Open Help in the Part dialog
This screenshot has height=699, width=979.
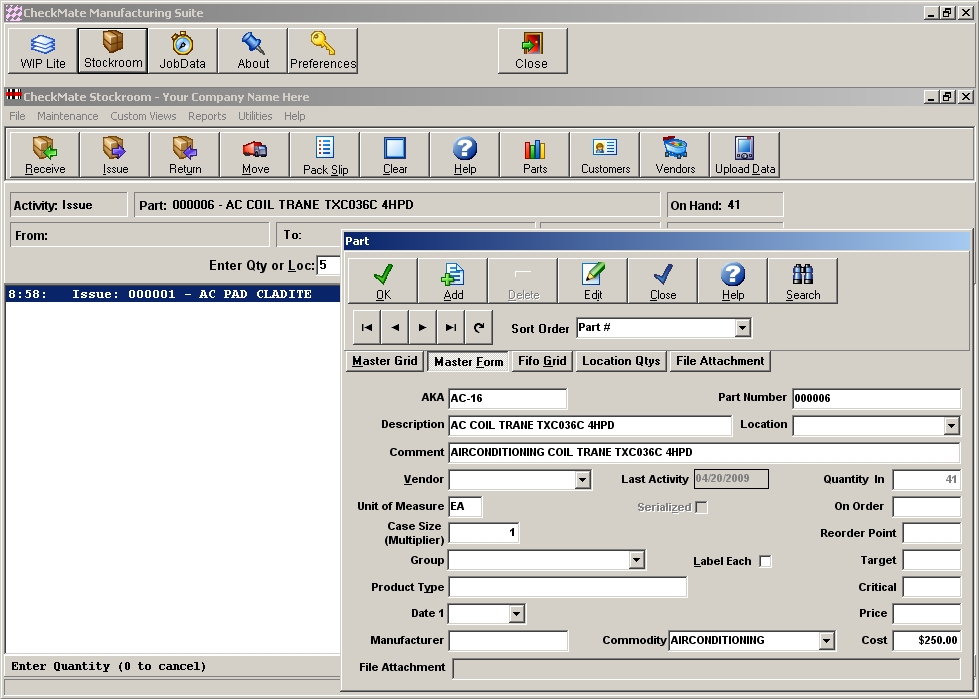pyautogui.click(x=732, y=281)
